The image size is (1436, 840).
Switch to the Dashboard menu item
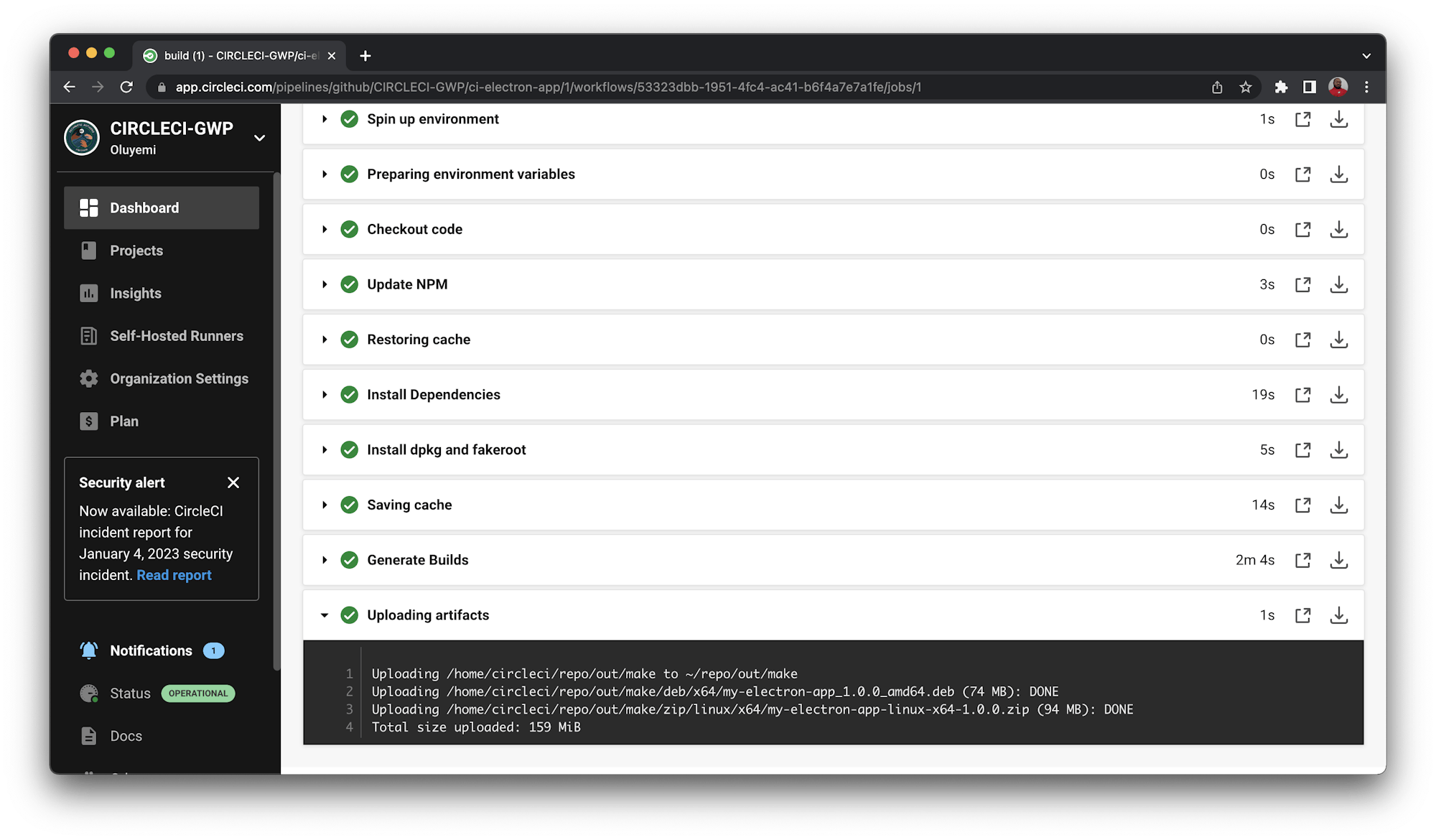(x=144, y=207)
